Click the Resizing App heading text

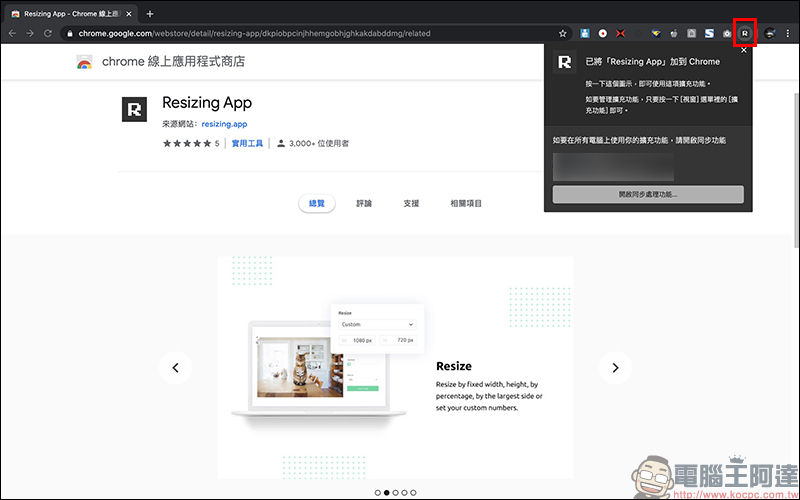click(x=207, y=103)
